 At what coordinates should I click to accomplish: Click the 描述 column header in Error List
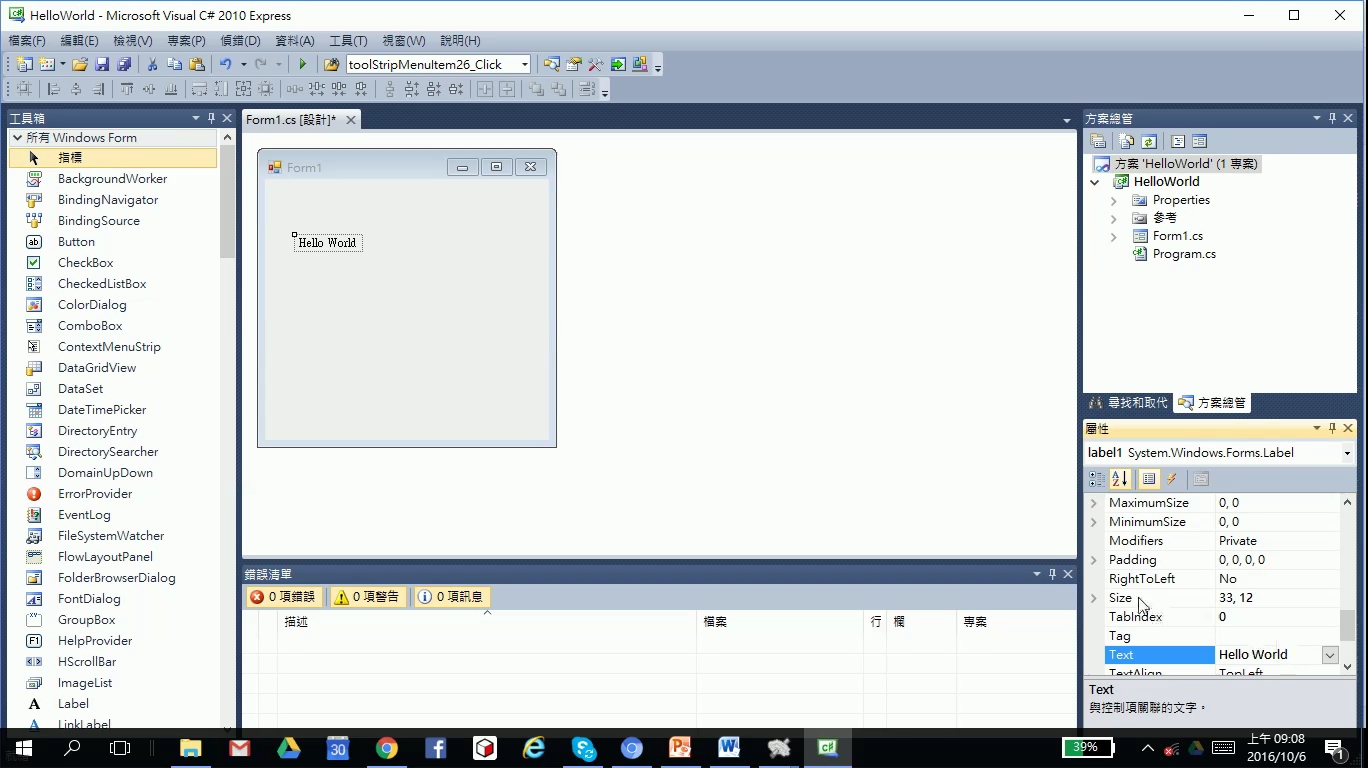point(487,621)
